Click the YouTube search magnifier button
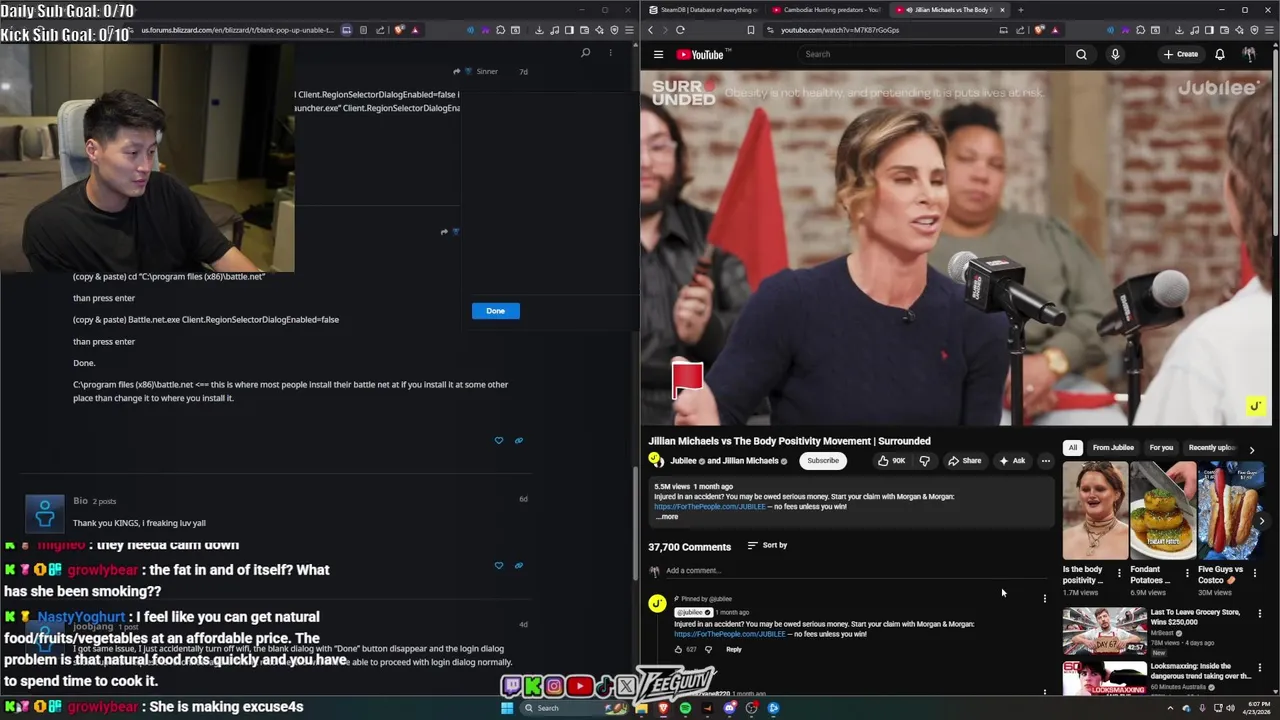 pyautogui.click(x=1081, y=54)
